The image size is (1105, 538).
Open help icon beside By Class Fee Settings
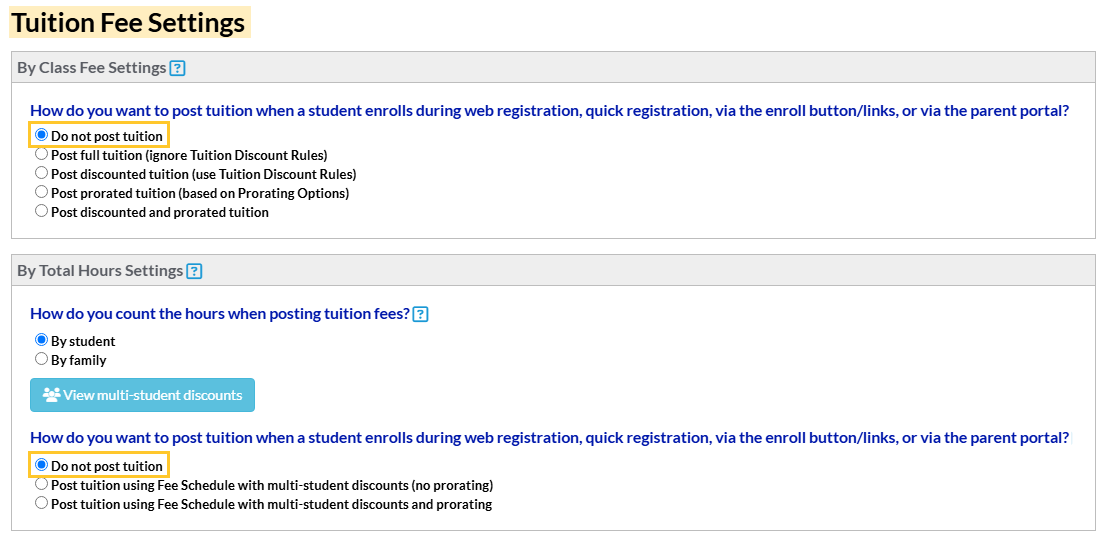(178, 69)
